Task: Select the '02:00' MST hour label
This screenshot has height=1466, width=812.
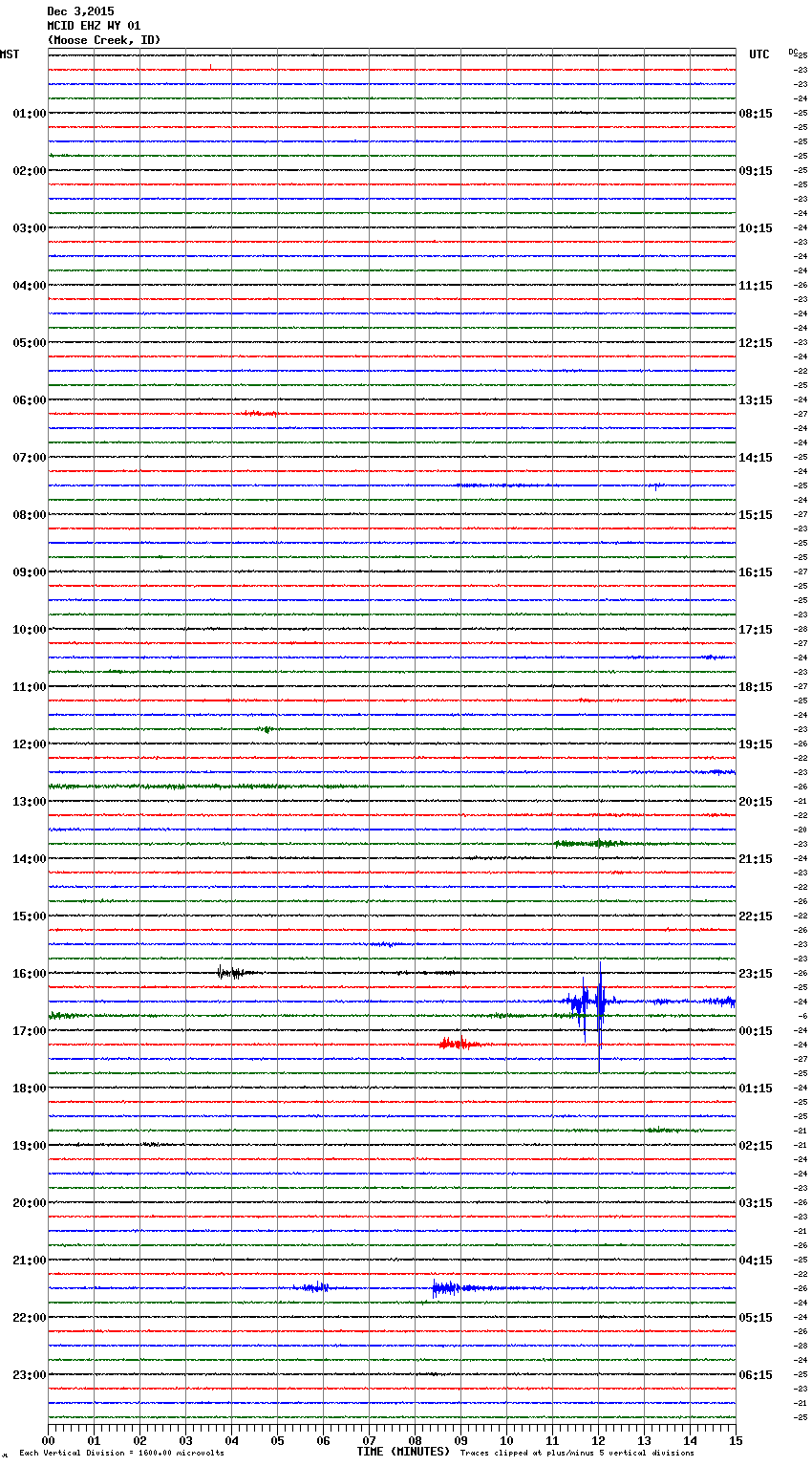Action: point(30,171)
